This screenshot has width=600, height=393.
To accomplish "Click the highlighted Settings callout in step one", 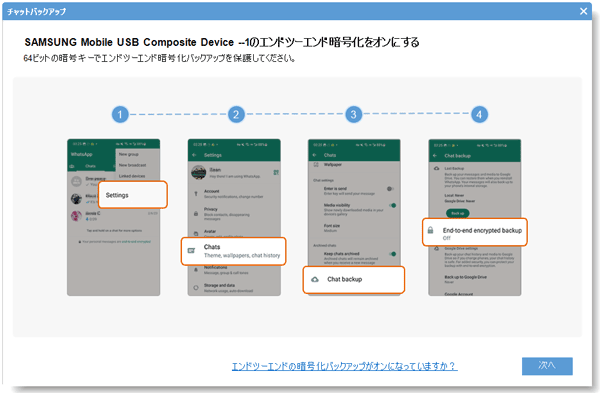I will point(133,195).
